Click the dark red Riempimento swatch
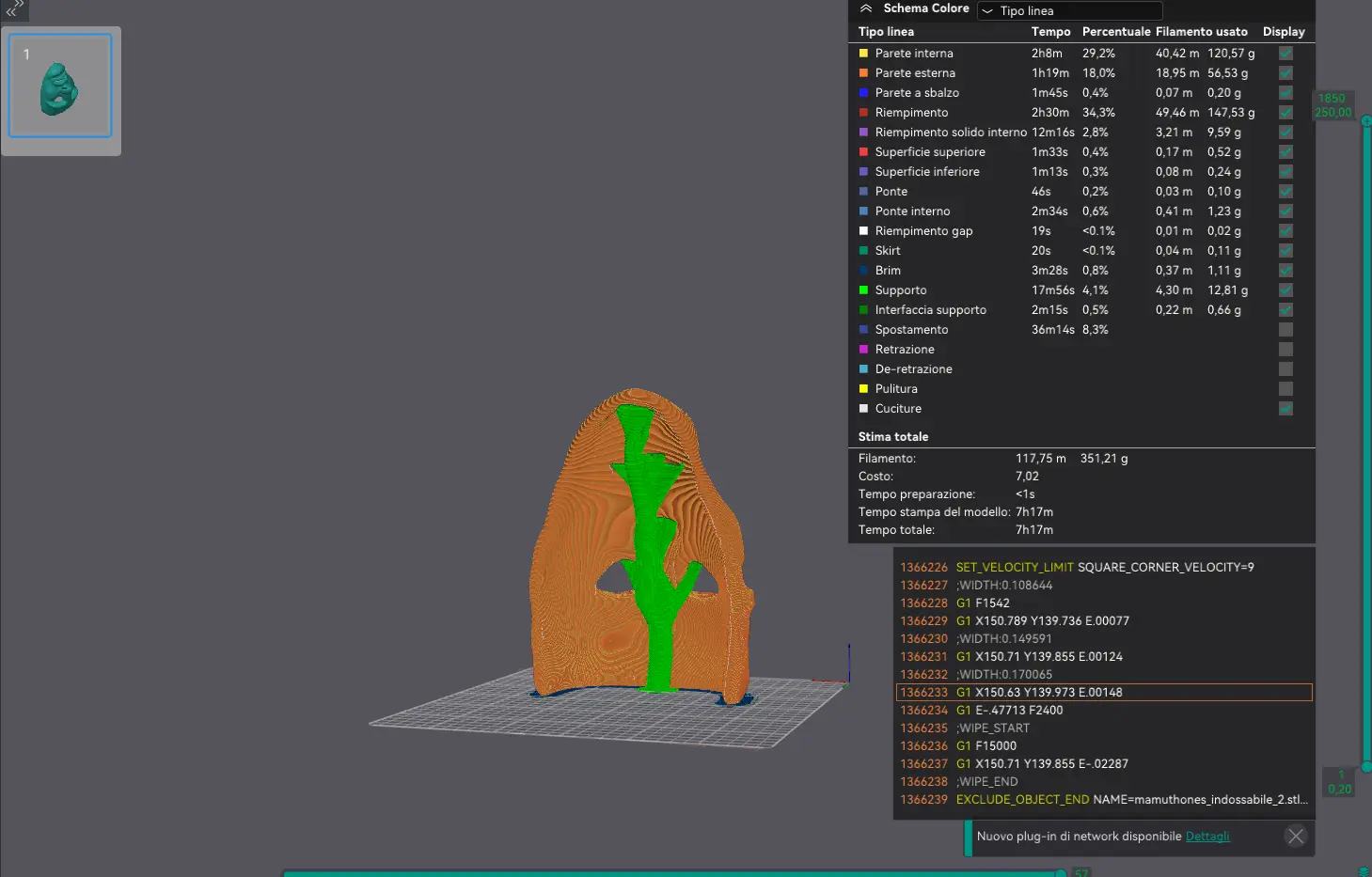This screenshot has width=1372, height=877. [x=863, y=113]
